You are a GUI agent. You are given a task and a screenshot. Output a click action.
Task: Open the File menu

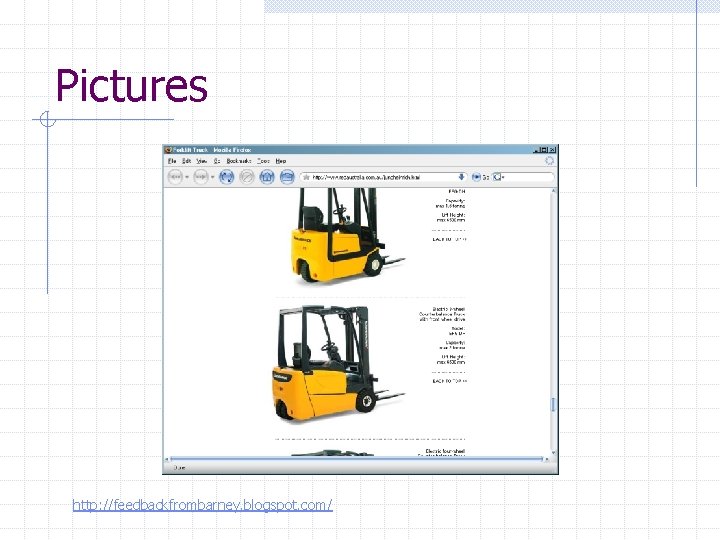(x=172, y=161)
